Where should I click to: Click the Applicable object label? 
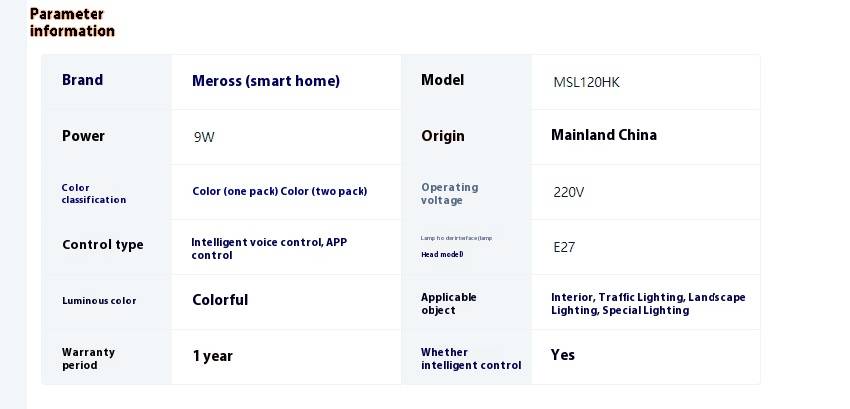point(449,304)
